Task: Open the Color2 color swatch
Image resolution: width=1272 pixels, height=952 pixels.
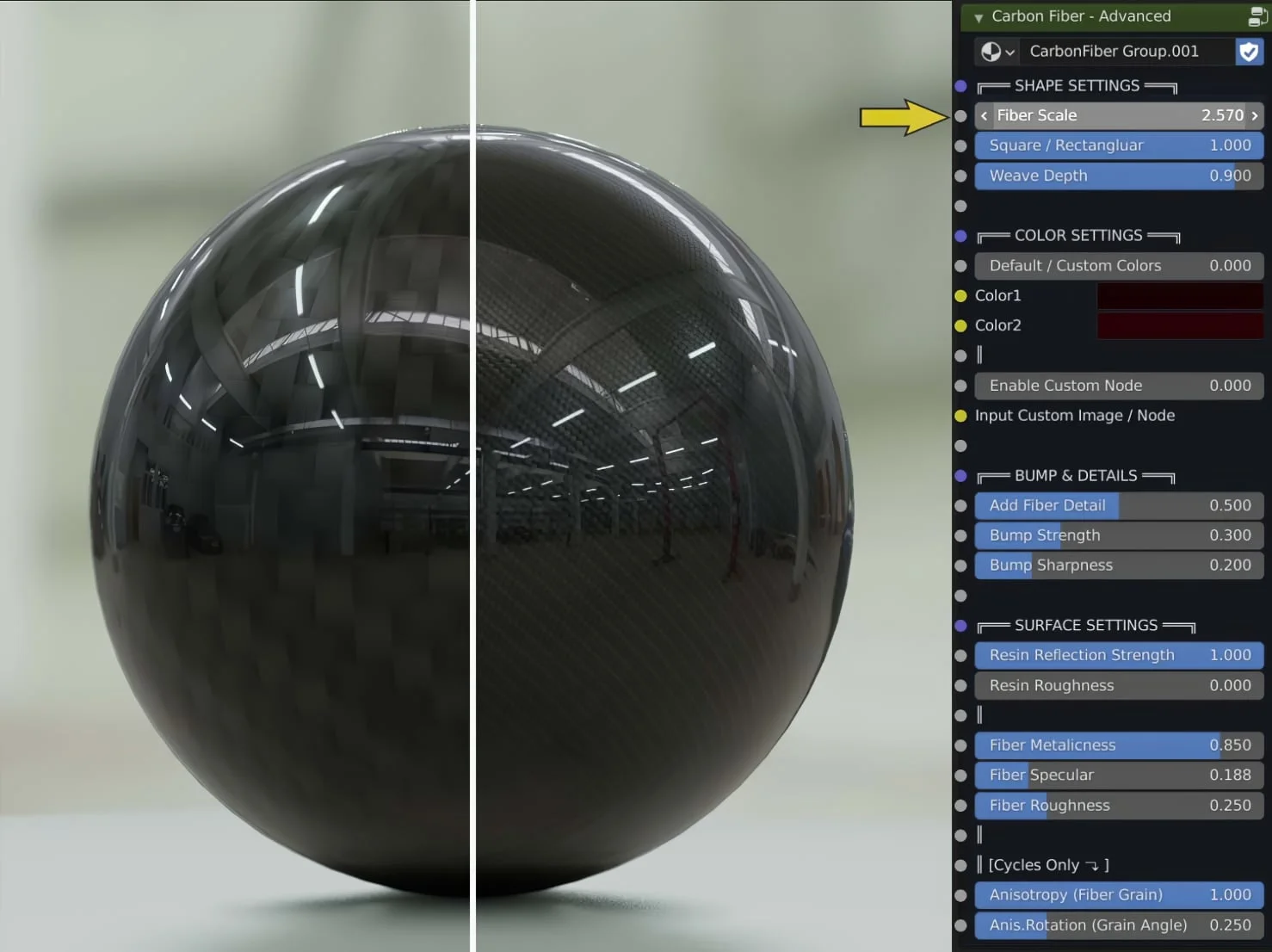Action: coord(1180,325)
